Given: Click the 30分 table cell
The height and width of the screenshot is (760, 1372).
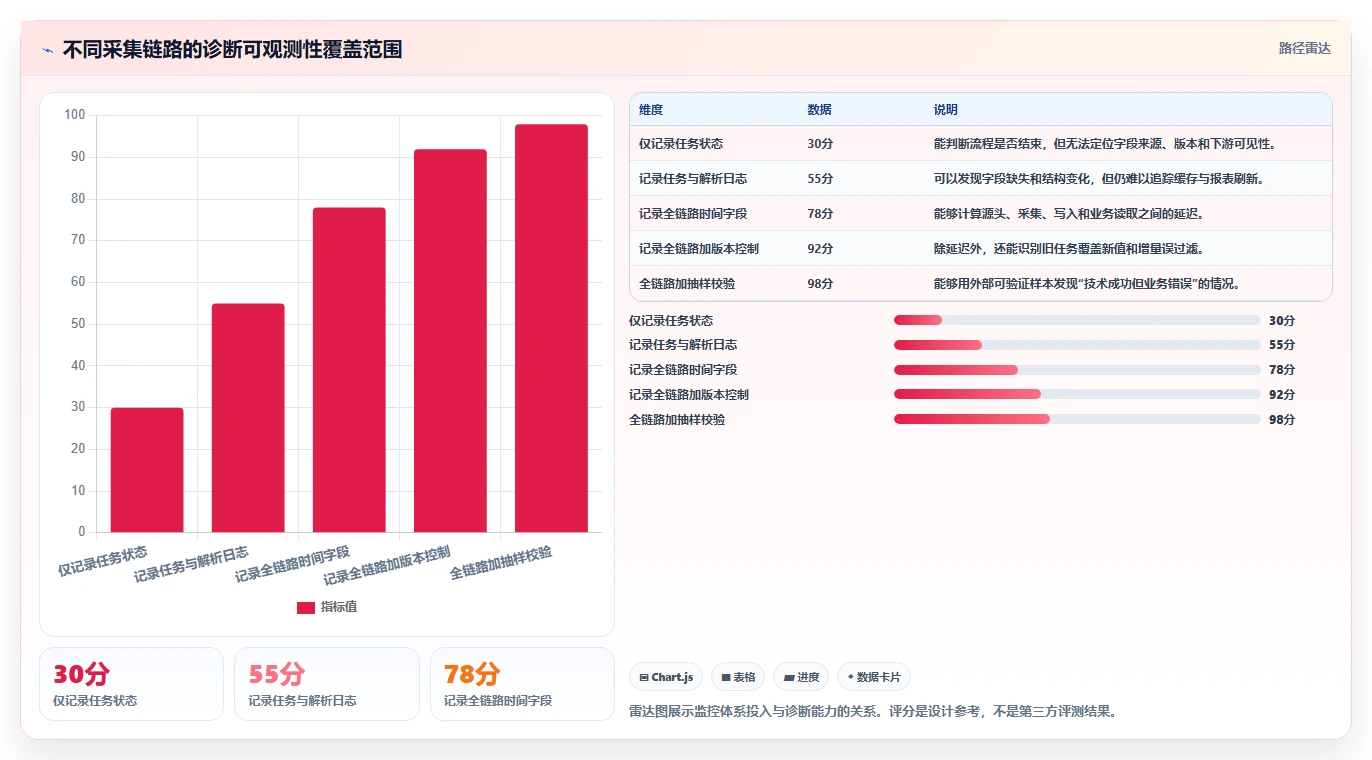Looking at the screenshot, I should [820, 144].
